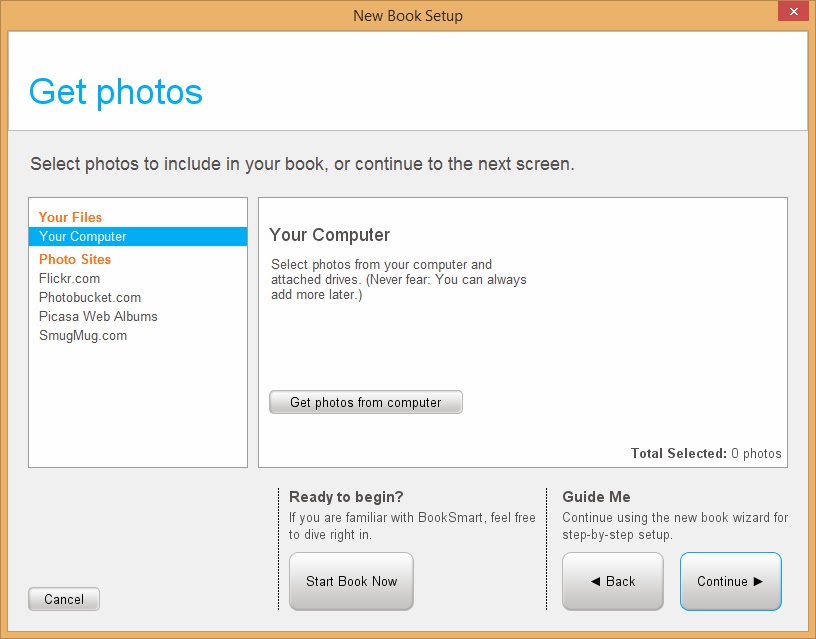Close the New Book Setup window
Screen dimensions: 816x639
point(791,15)
